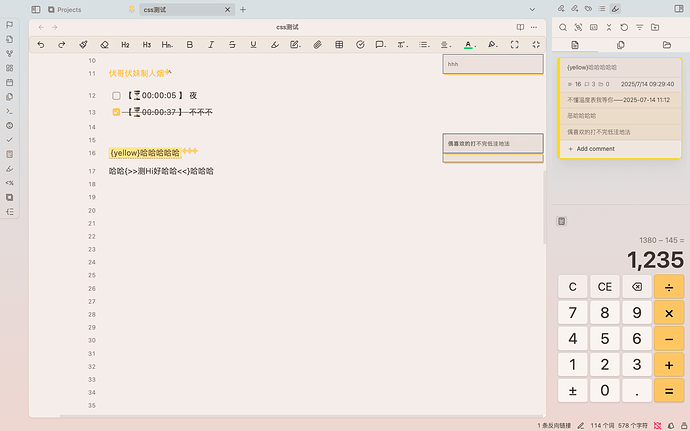The width and height of the screenshot is (690, 431).
Task: Select the format brush tool
Action: pos(83,44)
